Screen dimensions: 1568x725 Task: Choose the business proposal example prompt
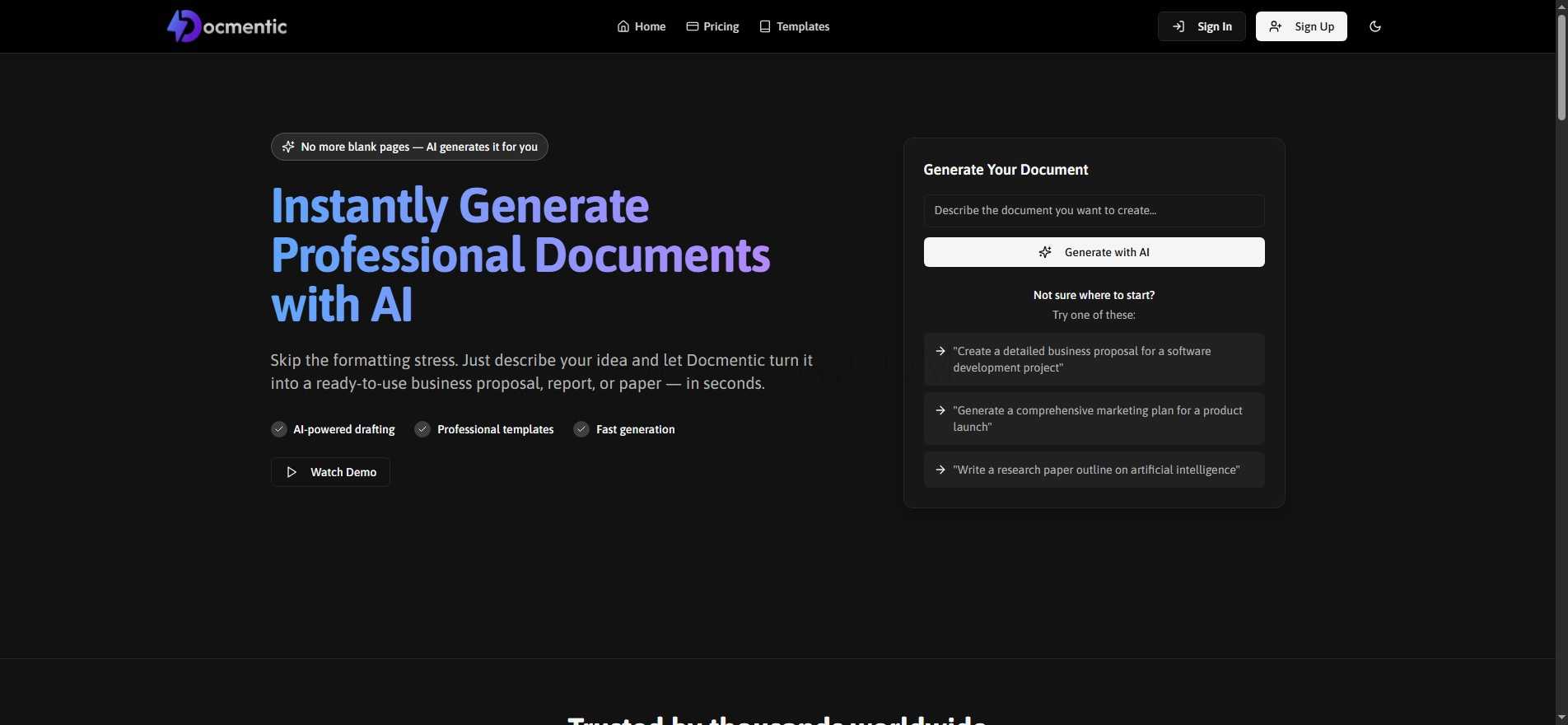pyautogui.click(x=1094, y=359)
